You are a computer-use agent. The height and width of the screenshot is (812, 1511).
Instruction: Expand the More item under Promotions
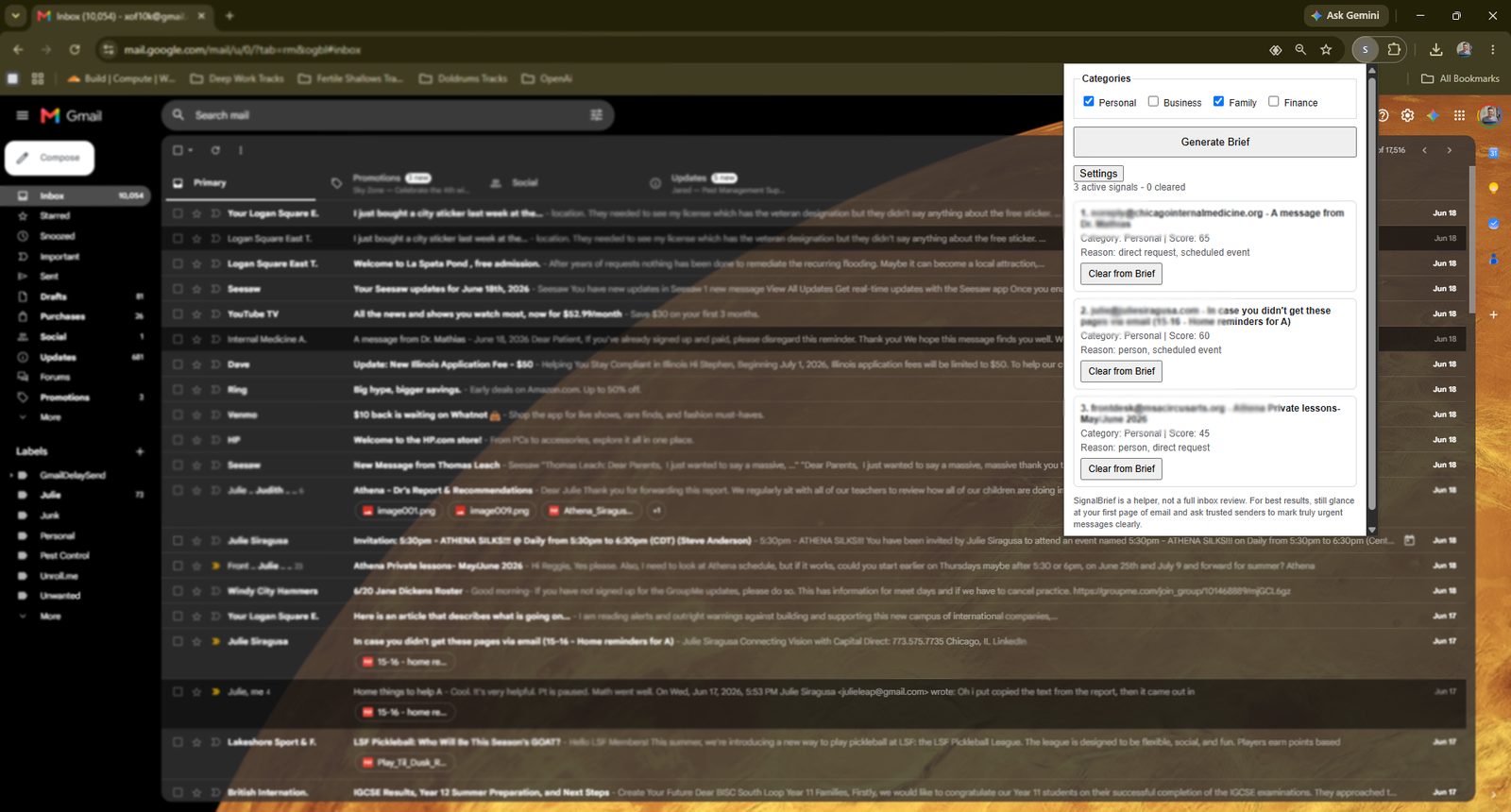tap(50, 417)
